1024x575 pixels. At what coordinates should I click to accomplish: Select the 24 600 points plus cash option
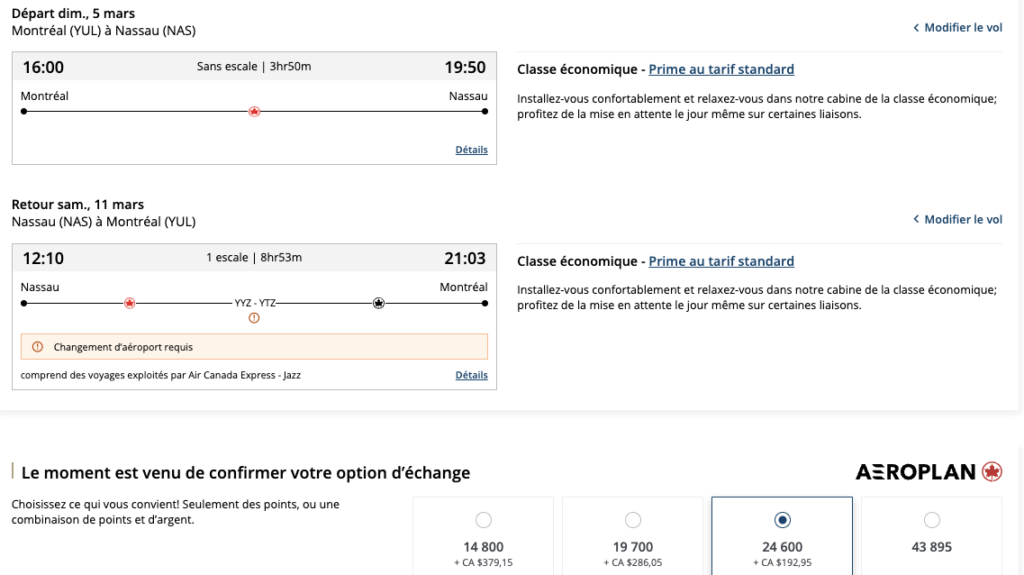coord(782,520)
